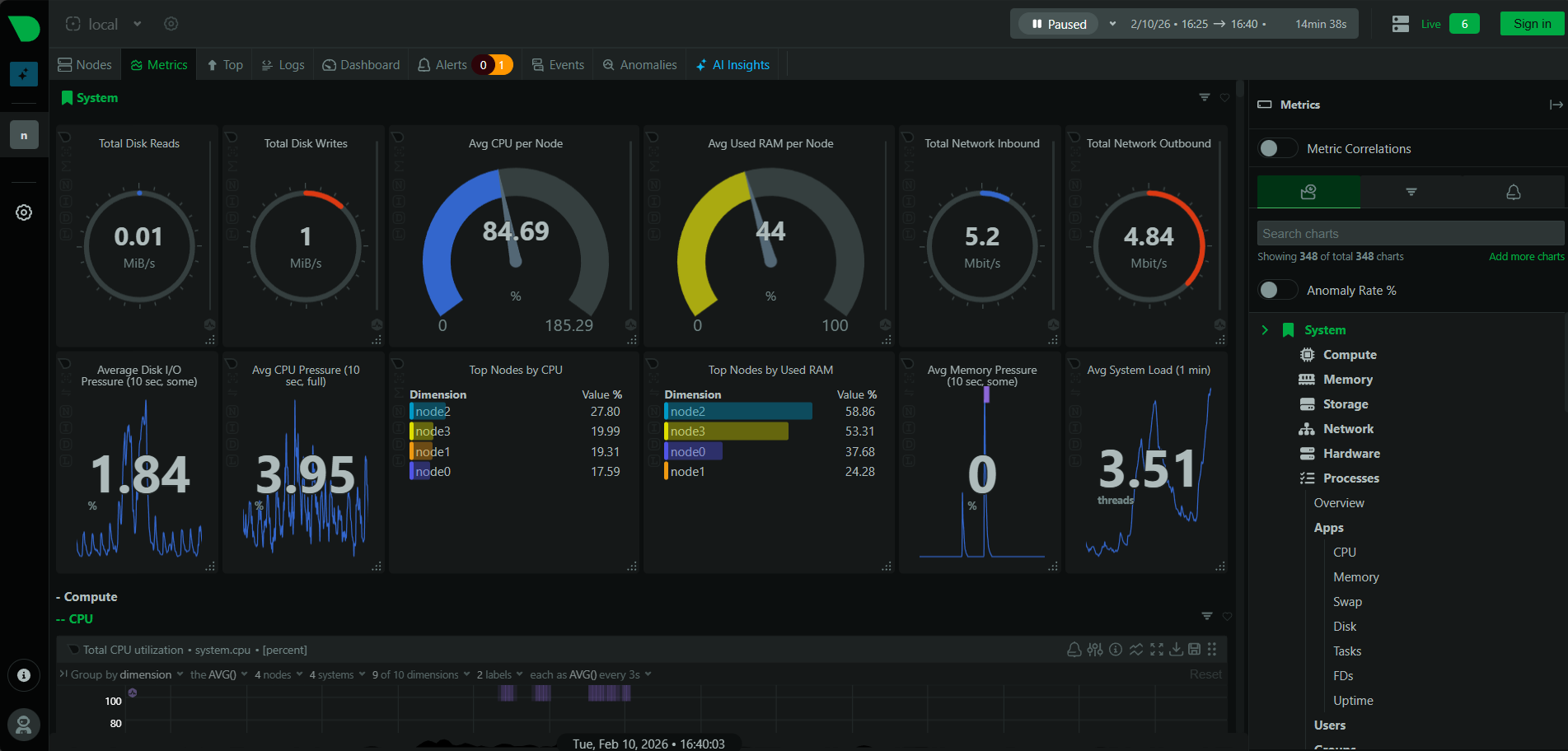Click the info icon in left sidebar
This screenshot has width=1568, height=751.
point(24,675)
